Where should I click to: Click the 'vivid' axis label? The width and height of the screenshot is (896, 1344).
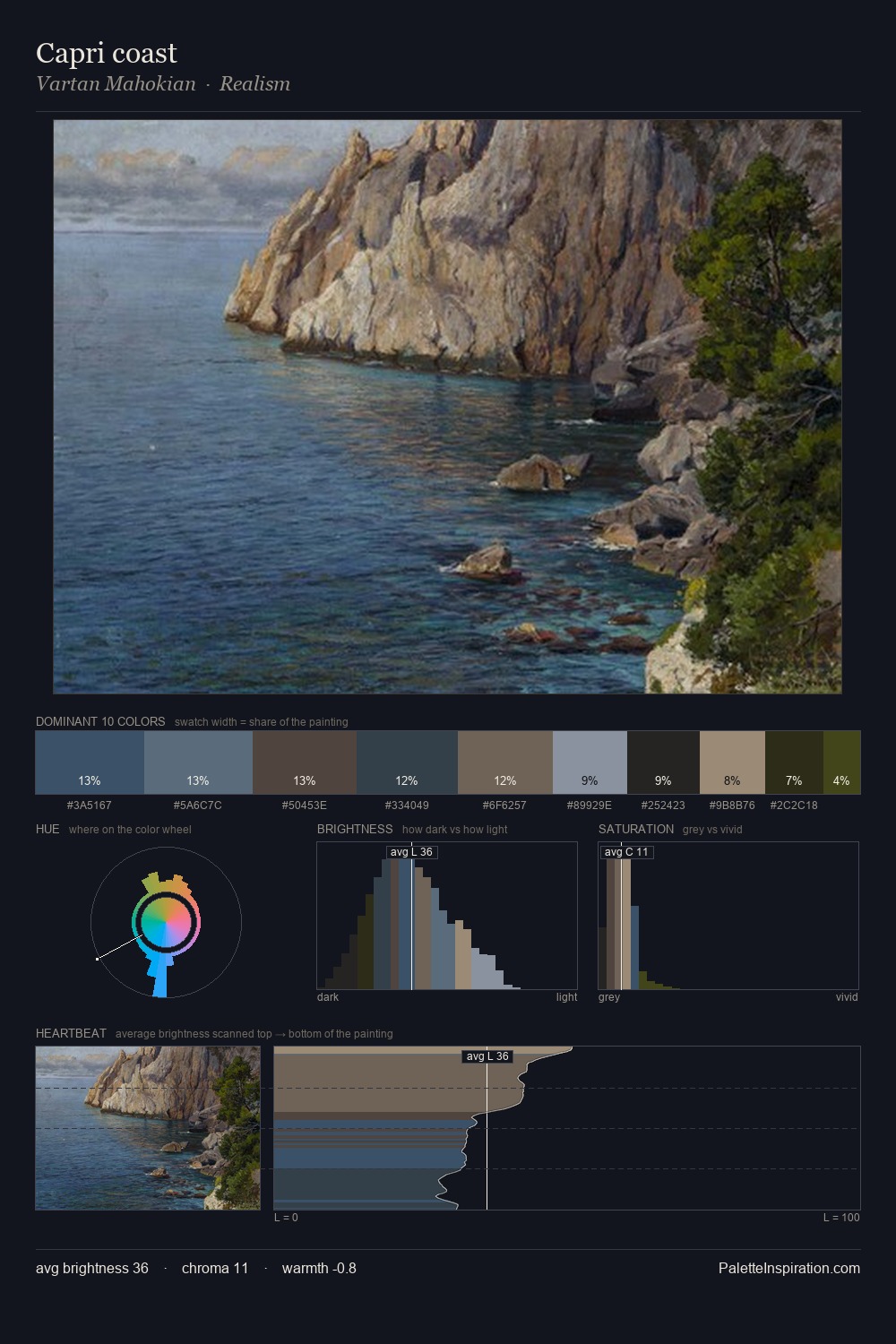tap(847, 997)
